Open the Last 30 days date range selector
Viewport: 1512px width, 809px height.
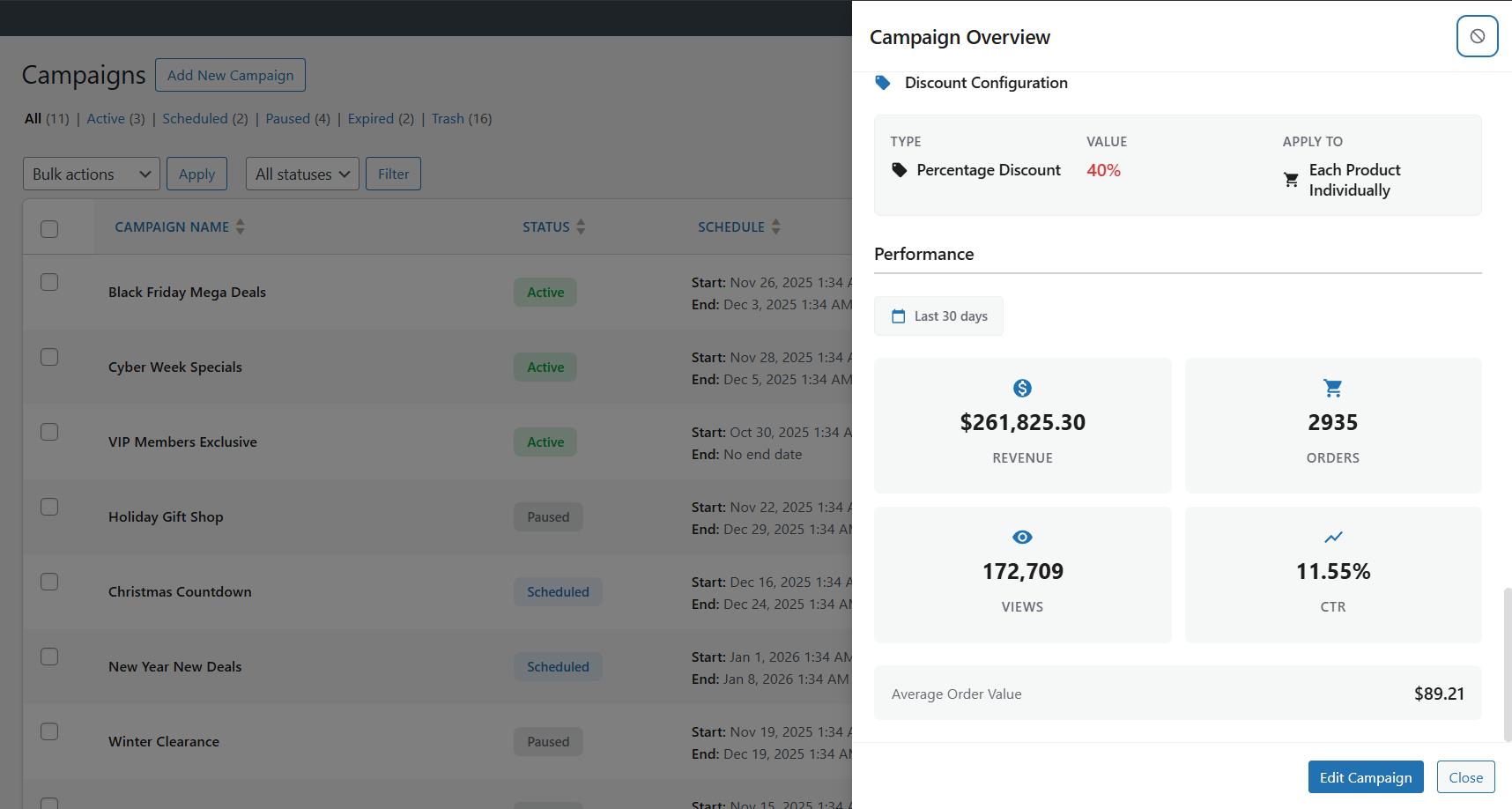(938, 315)
